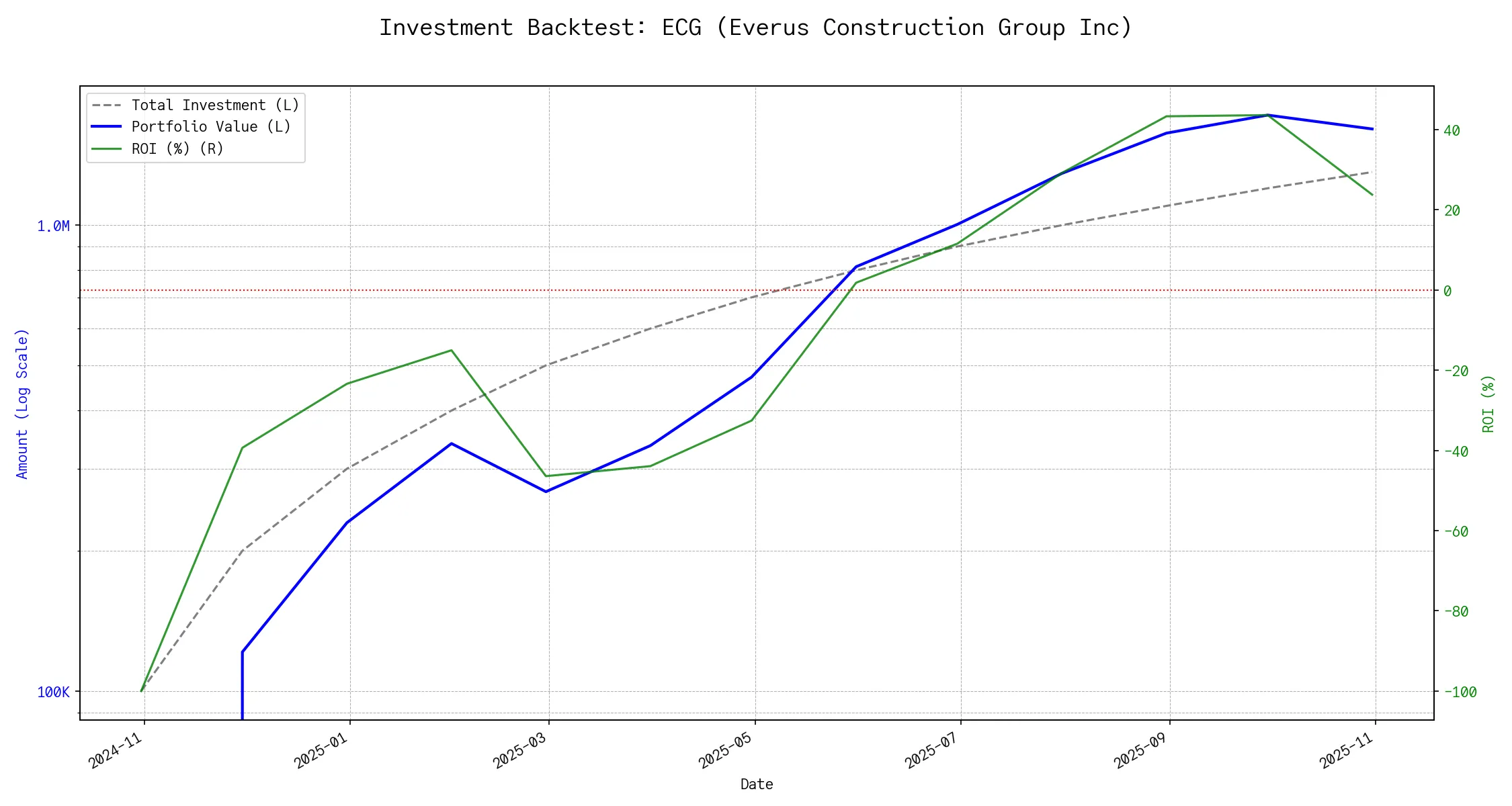
Task: Click the ROI (%) right axis title
Action: (1488, 404)
